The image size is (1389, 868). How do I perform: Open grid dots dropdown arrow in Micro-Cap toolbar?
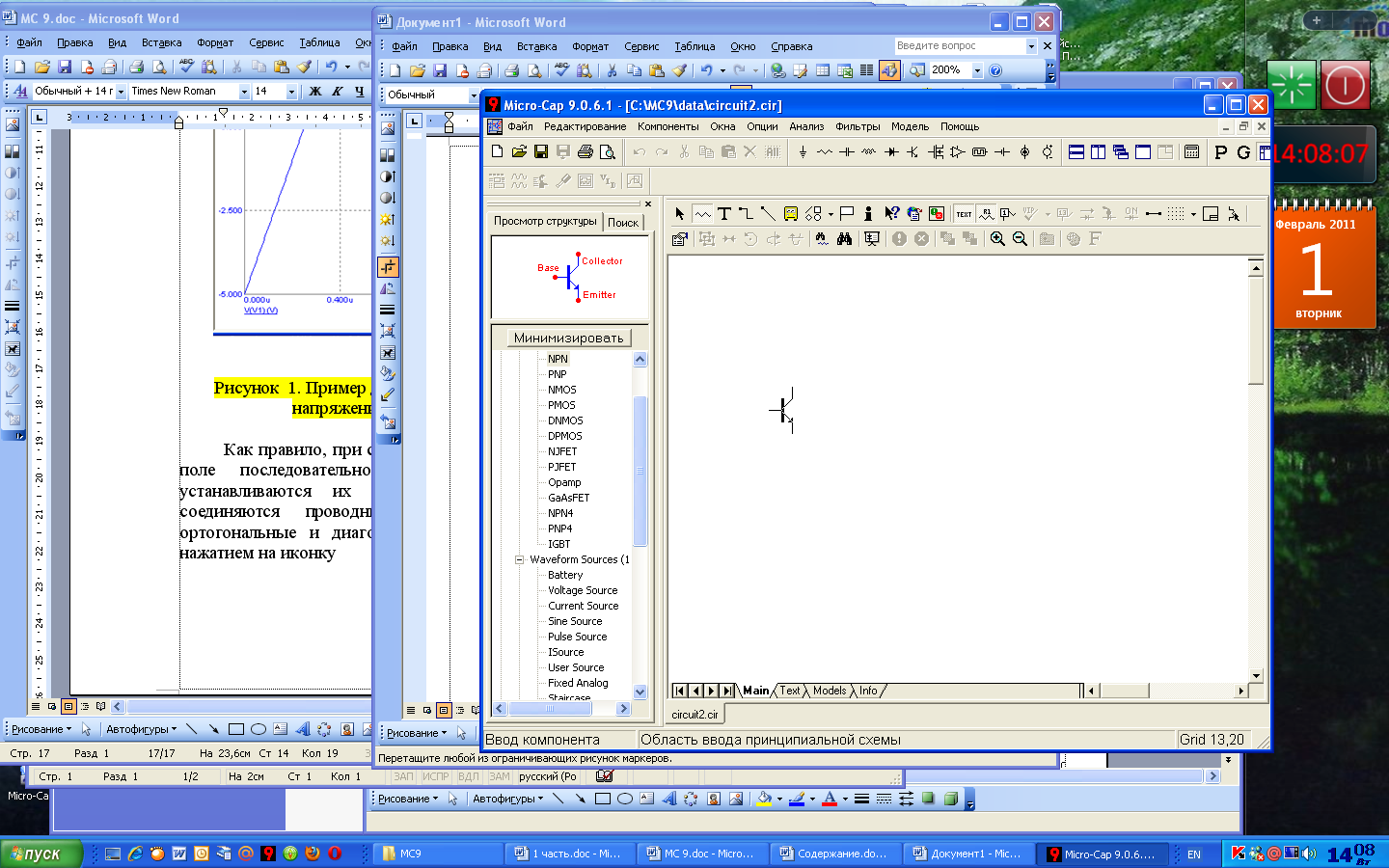pos(1193,214)
